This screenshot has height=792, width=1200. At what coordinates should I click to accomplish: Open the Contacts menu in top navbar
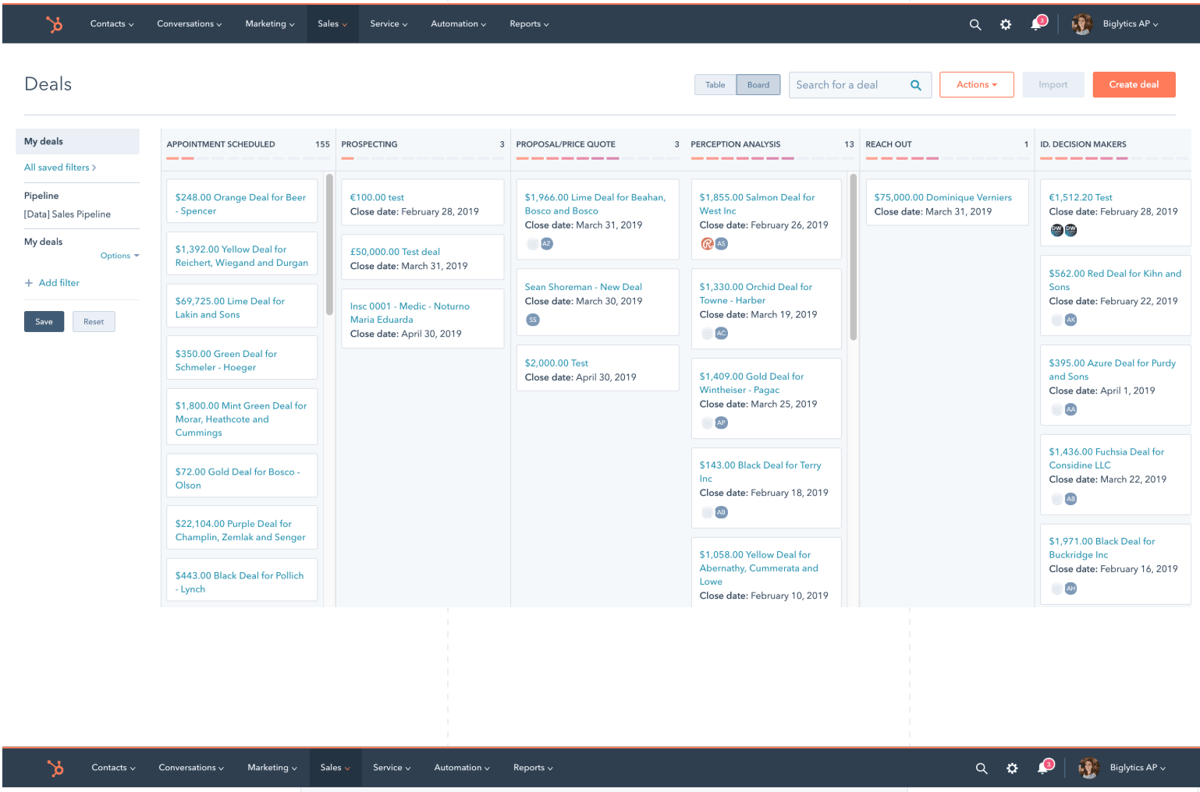click(112, 24)
